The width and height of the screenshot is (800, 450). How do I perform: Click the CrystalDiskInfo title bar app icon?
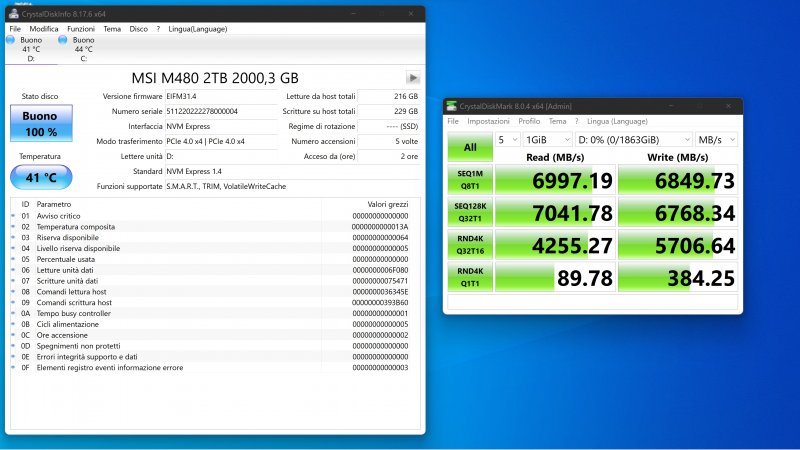(14, 14)
